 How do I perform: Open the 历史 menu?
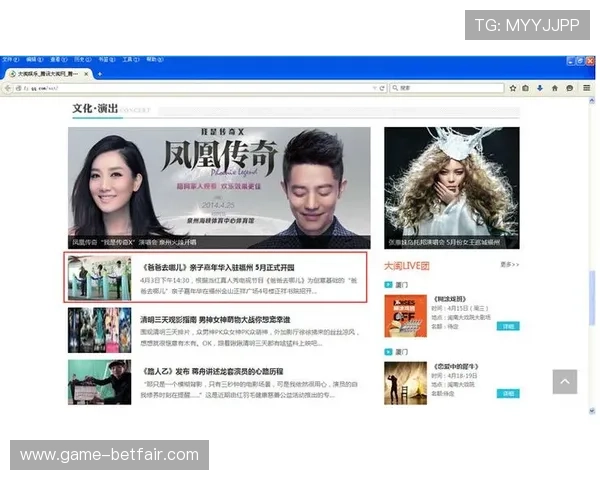(83, 59)
